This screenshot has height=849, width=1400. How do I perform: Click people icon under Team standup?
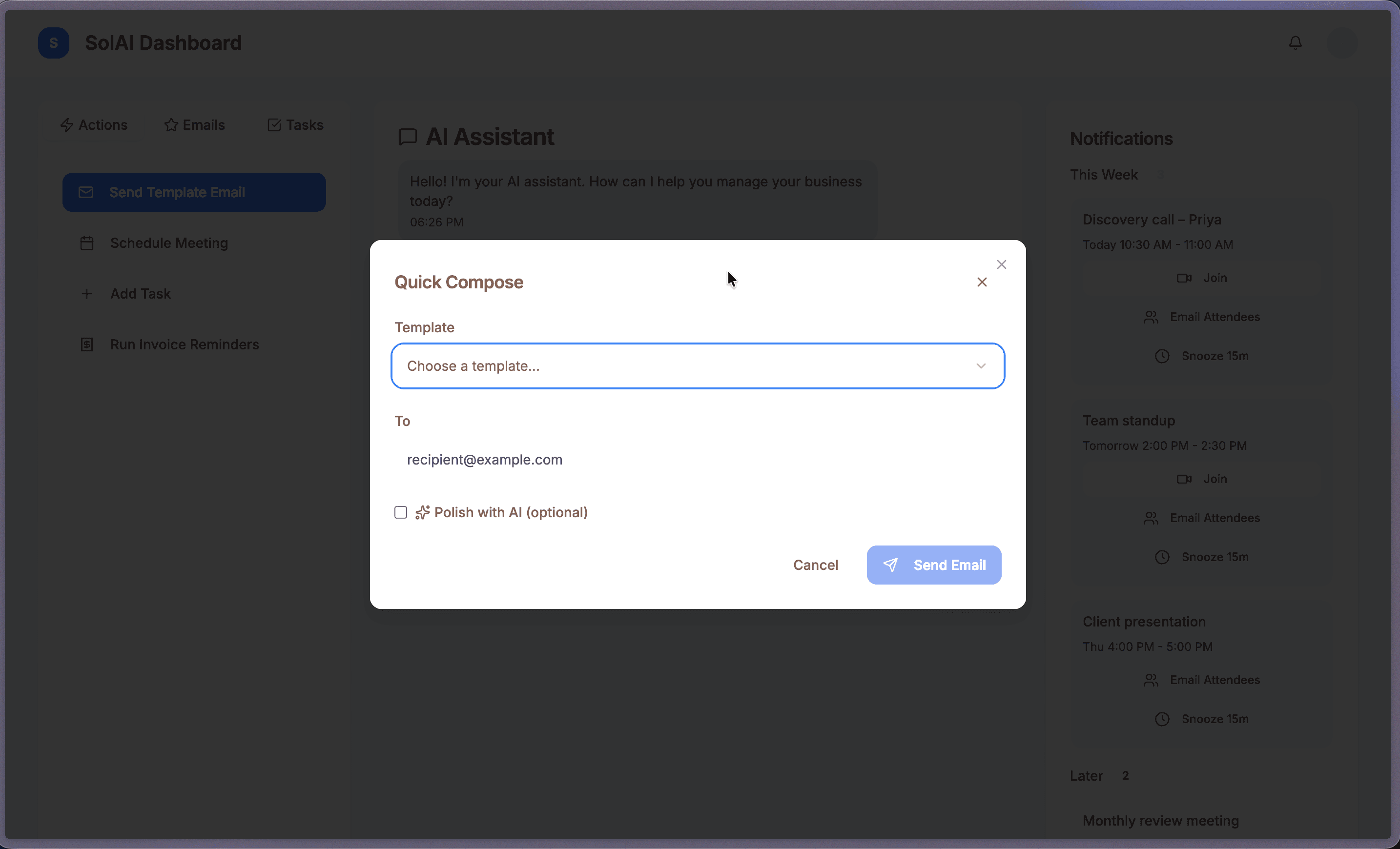1151,518
